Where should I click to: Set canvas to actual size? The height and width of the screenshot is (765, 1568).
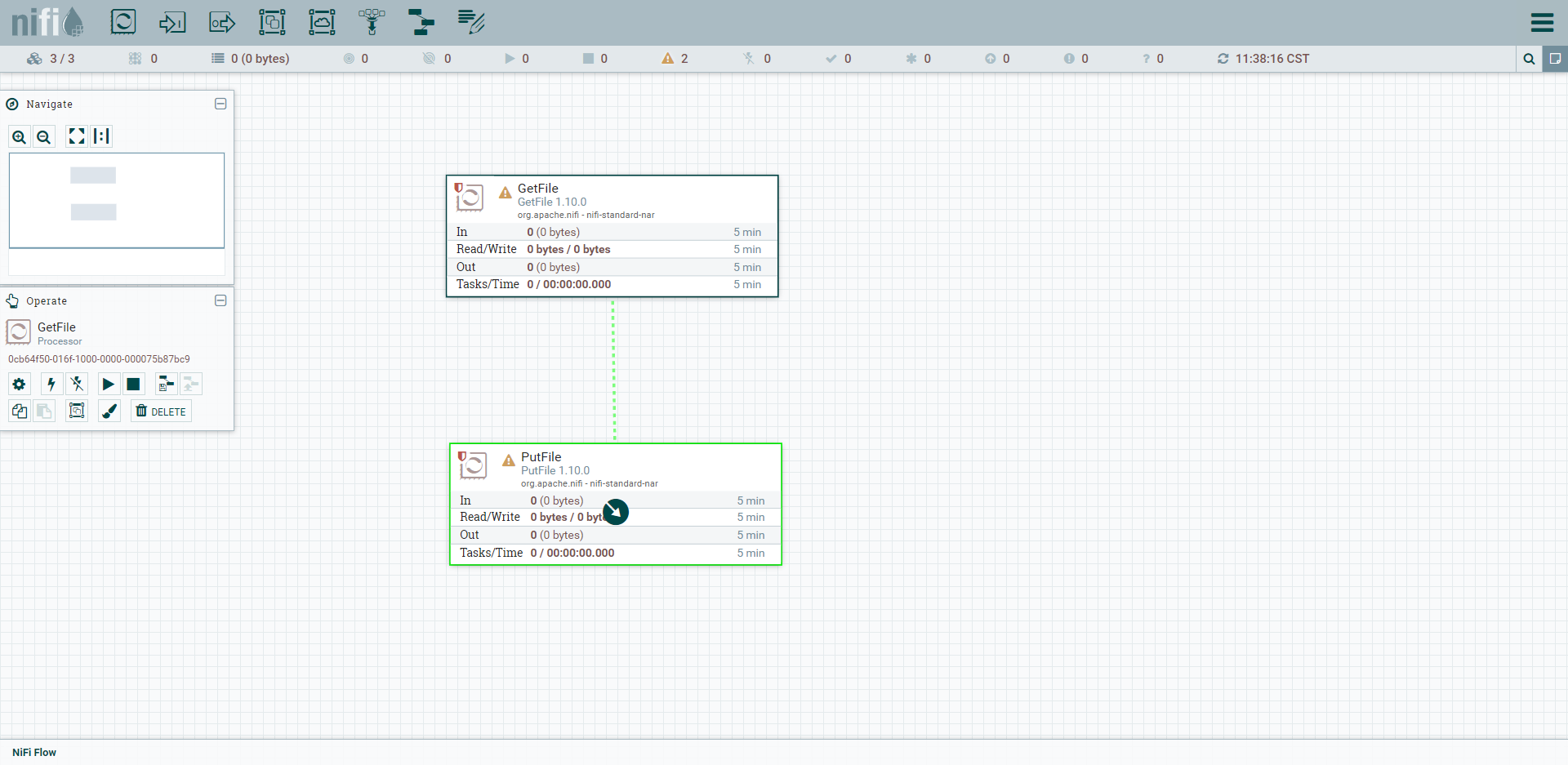pos(101,136)
